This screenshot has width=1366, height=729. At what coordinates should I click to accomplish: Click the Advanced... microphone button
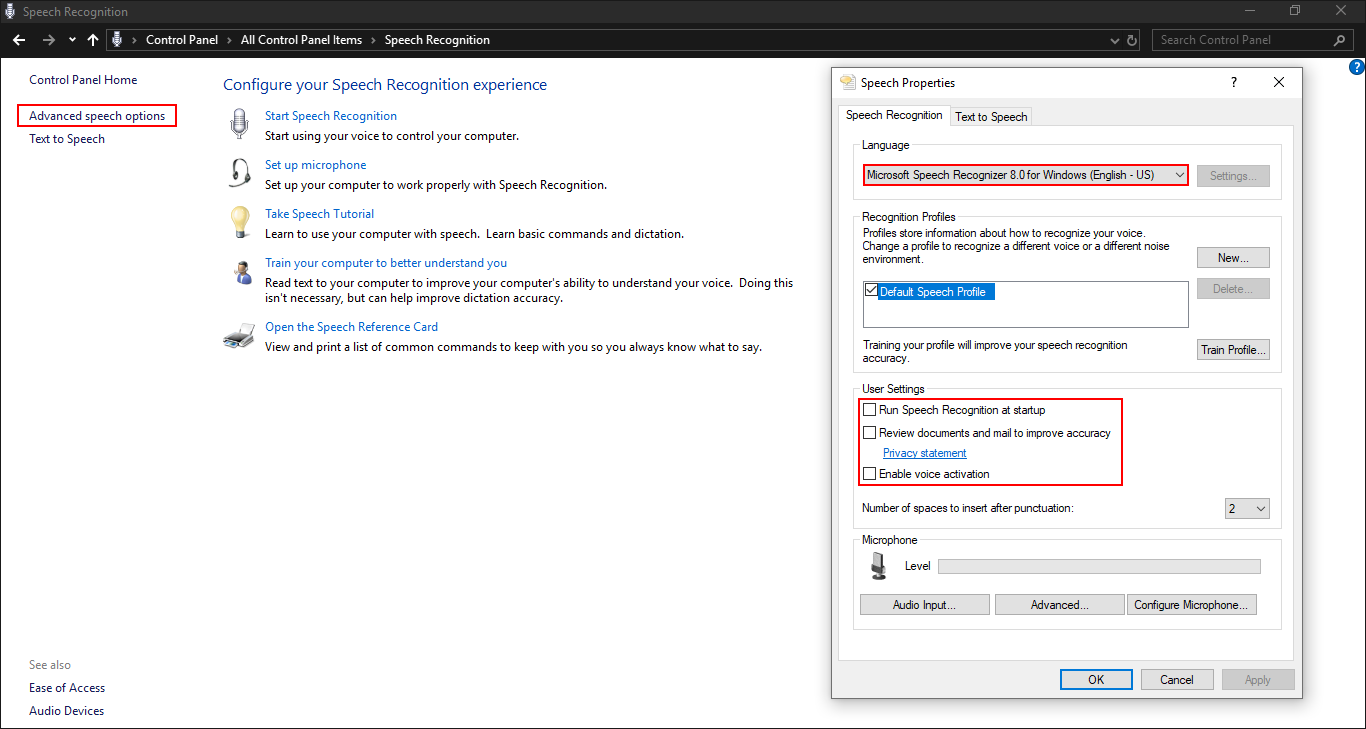1060,605
